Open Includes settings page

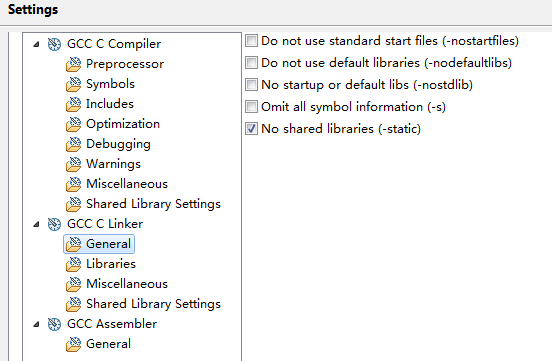pyautogui.click(x=110, y=104)
